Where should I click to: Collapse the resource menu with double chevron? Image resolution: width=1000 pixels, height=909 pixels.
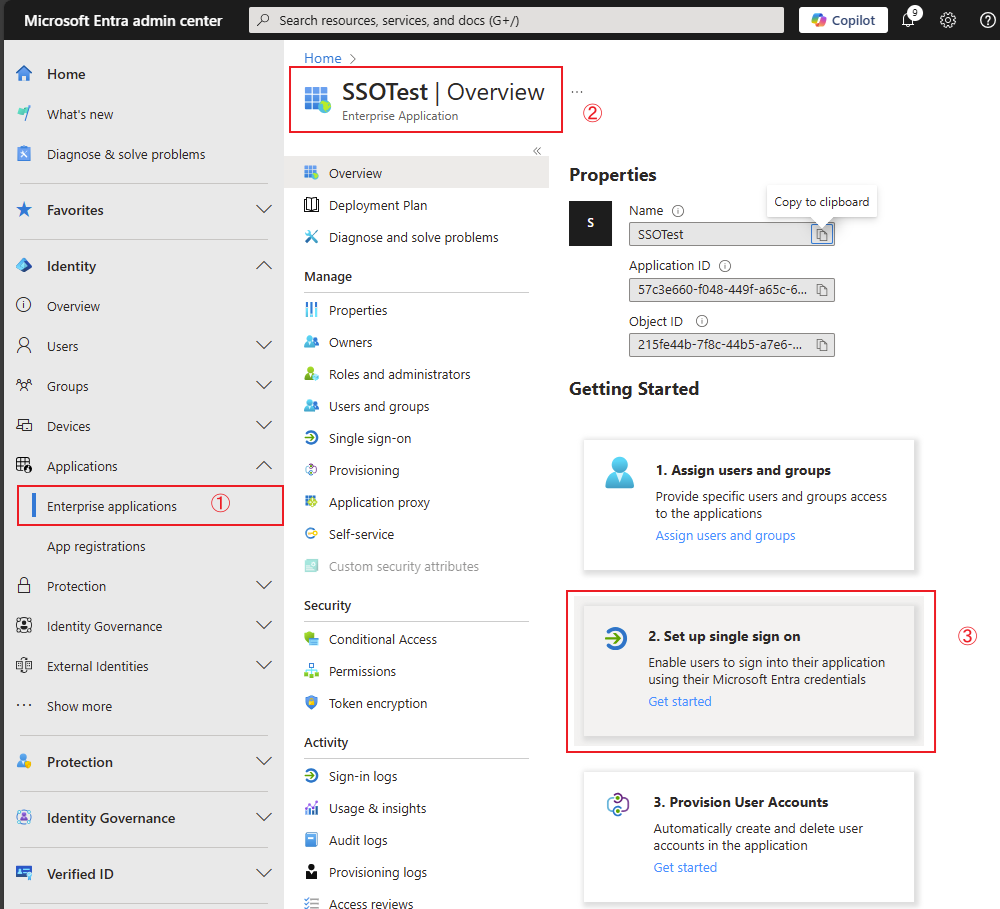click(x=537, y=151)
